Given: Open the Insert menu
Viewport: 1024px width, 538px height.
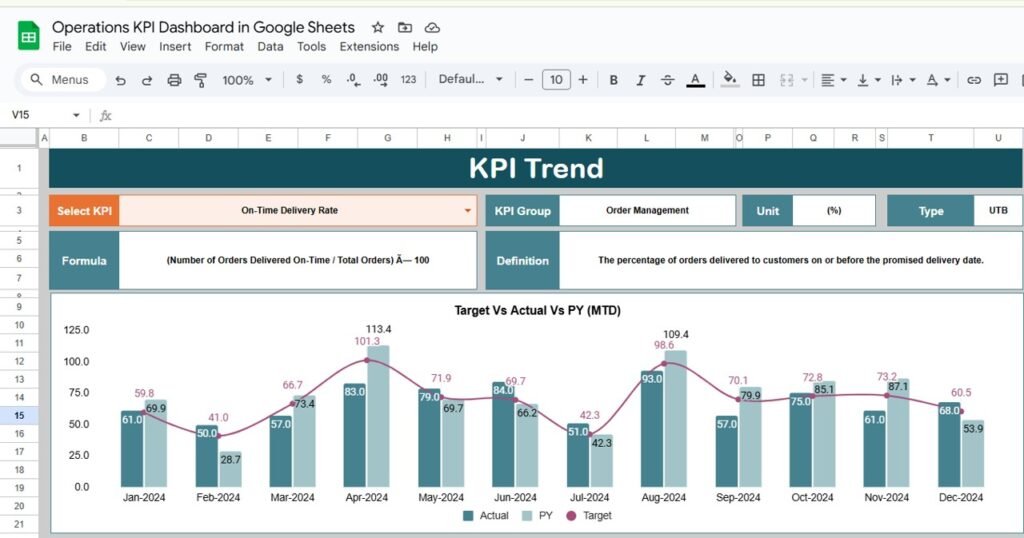Looking at the screenshot, I should pyautogui.click(x=175, y=46).
